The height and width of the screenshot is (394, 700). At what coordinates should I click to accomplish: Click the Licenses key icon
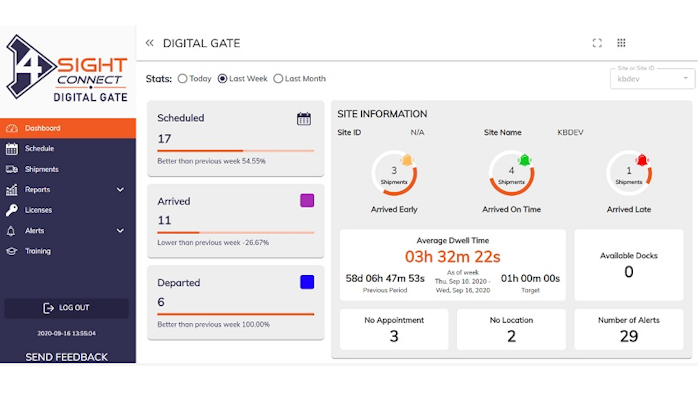(x=12, y=210)
